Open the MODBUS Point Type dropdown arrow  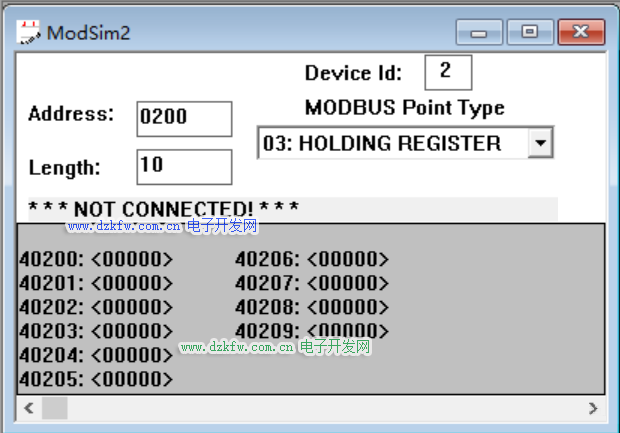[x=540, y=143]
